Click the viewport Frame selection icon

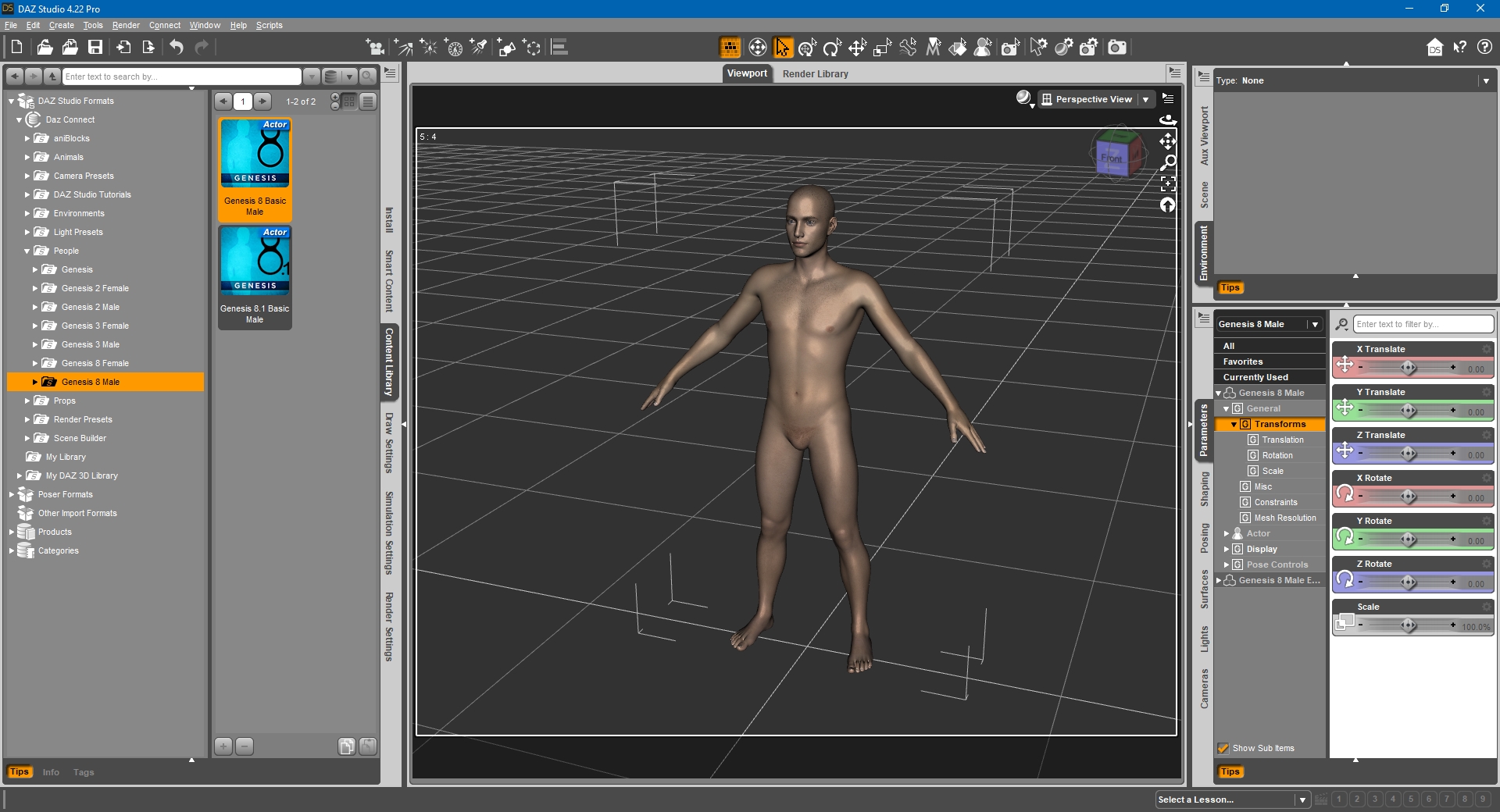click(x=1168, y=184)
